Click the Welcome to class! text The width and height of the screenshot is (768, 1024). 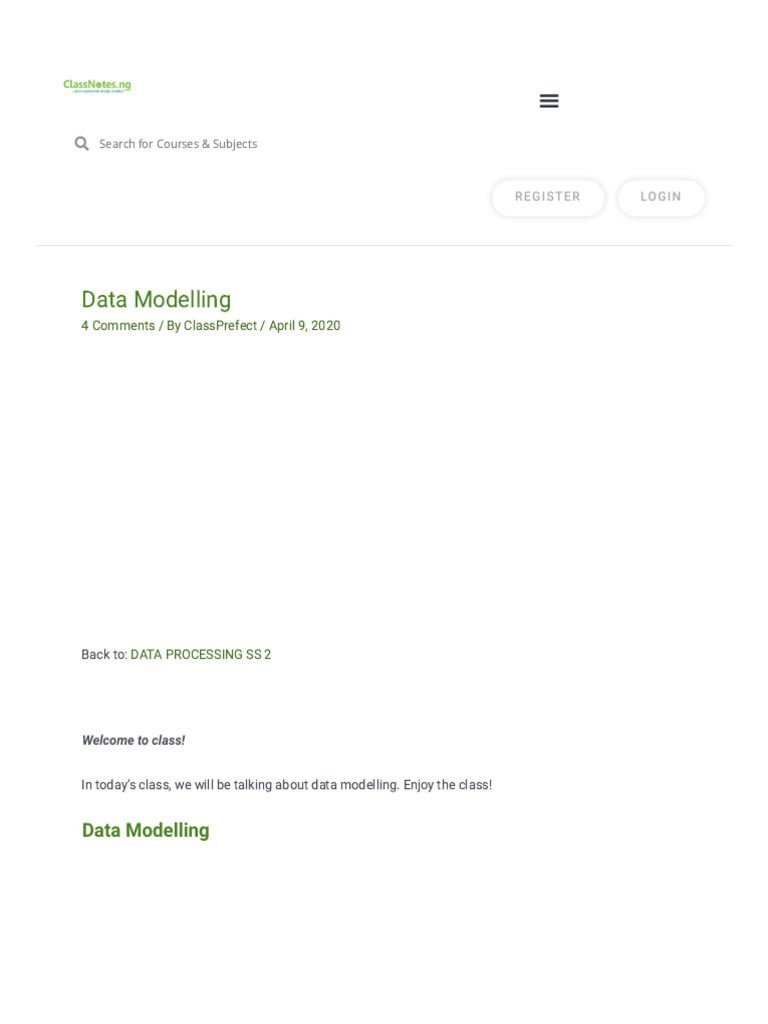tap(133, 741)
